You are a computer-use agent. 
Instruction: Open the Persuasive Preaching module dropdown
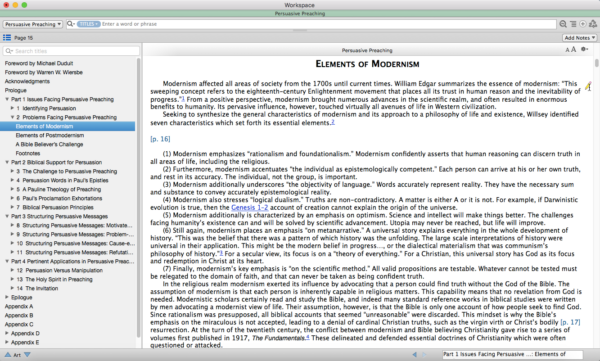pos(33,24)
